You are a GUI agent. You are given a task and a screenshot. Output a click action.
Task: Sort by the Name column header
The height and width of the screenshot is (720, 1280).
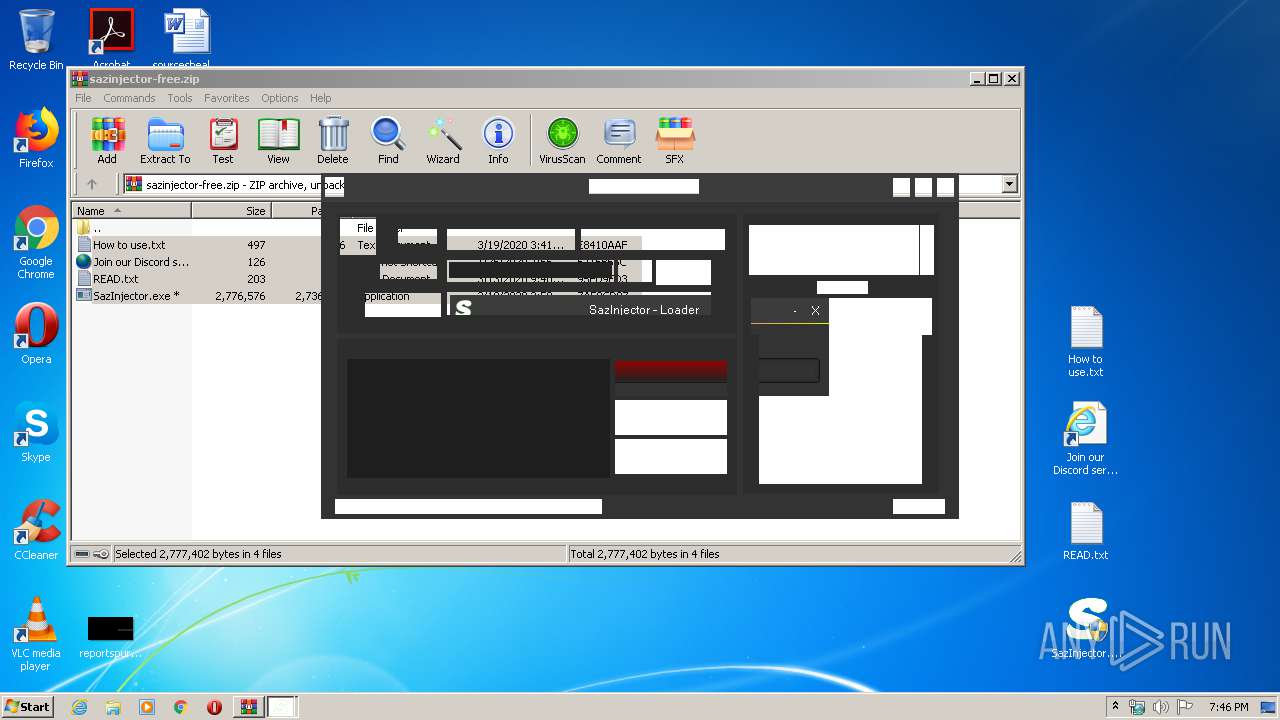(132, 211)
